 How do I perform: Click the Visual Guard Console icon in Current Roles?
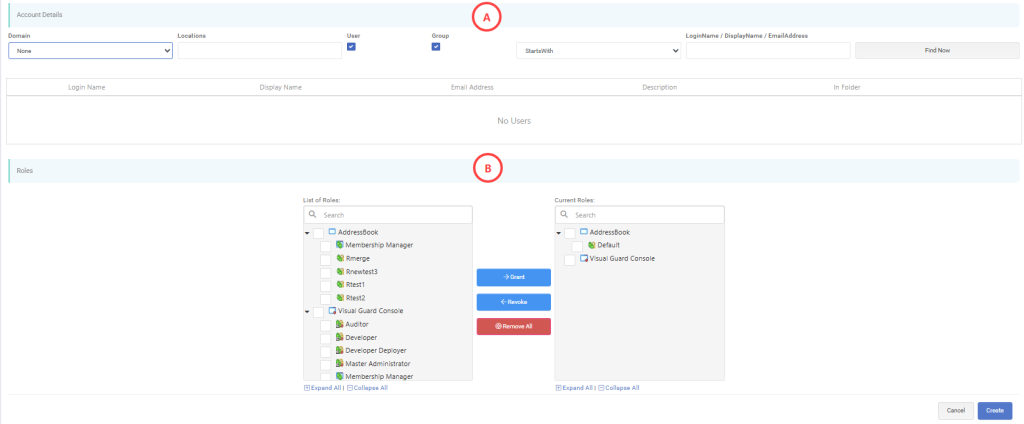point(584,258)
